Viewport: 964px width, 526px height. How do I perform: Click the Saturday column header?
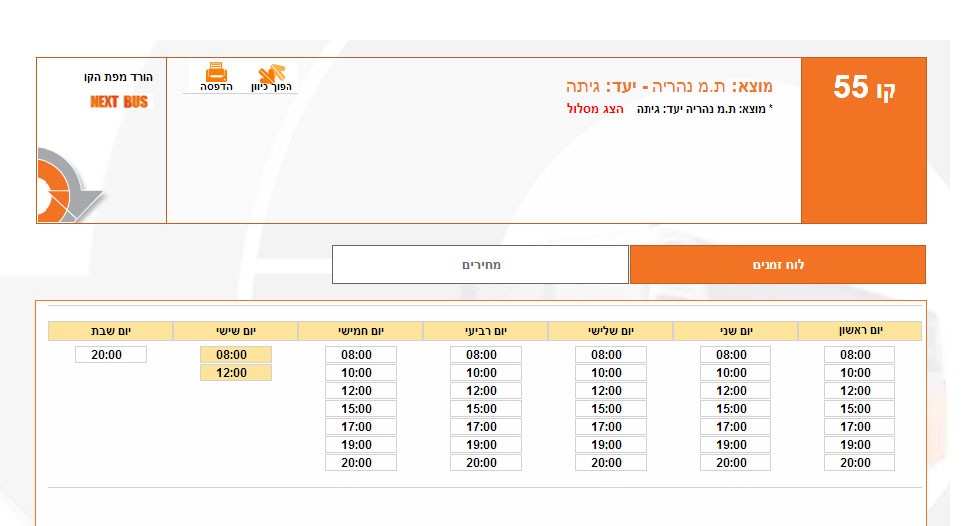pos(111,331)
